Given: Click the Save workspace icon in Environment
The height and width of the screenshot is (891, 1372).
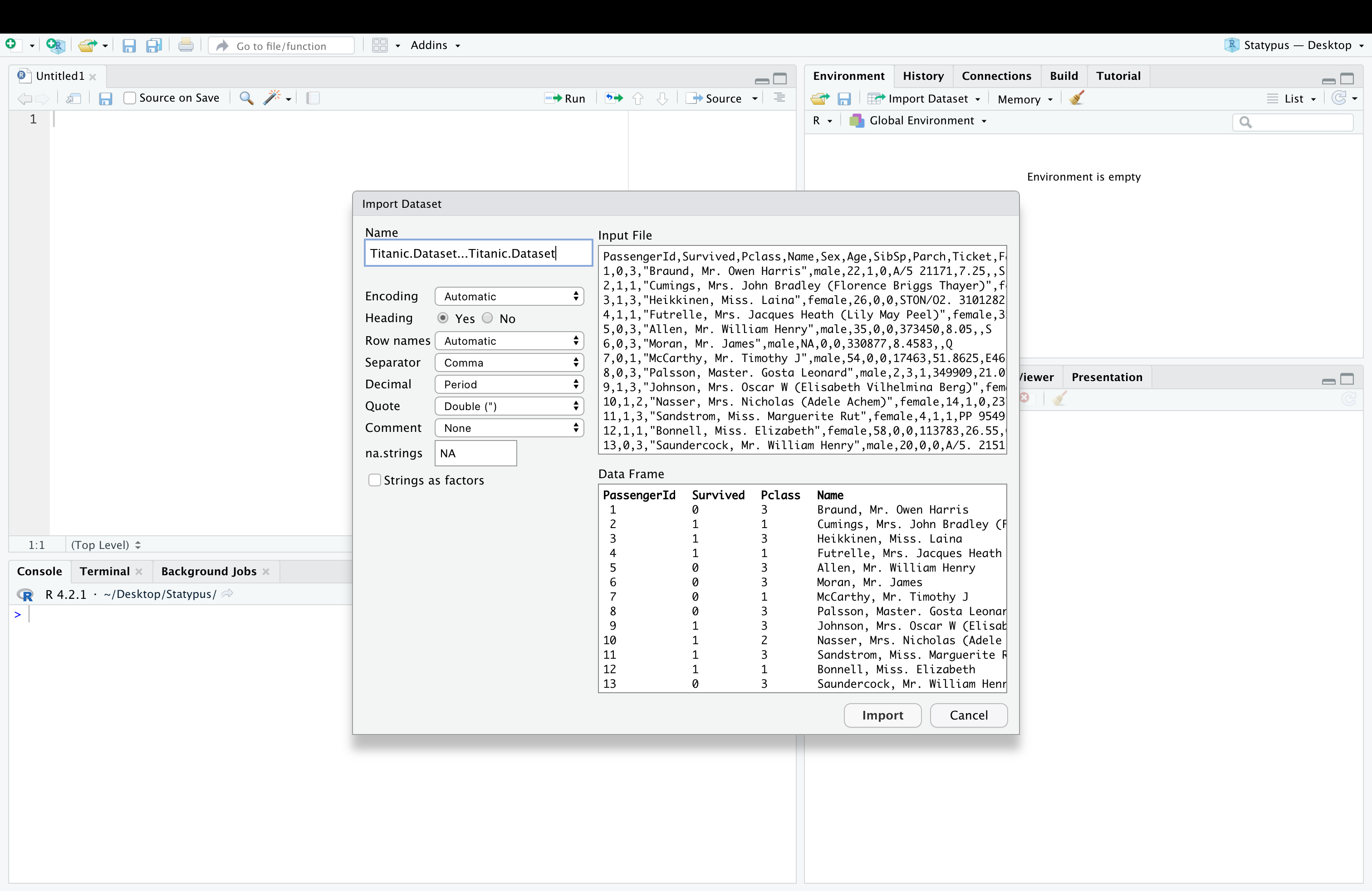Looking at the screenshot, I should 844,99.
